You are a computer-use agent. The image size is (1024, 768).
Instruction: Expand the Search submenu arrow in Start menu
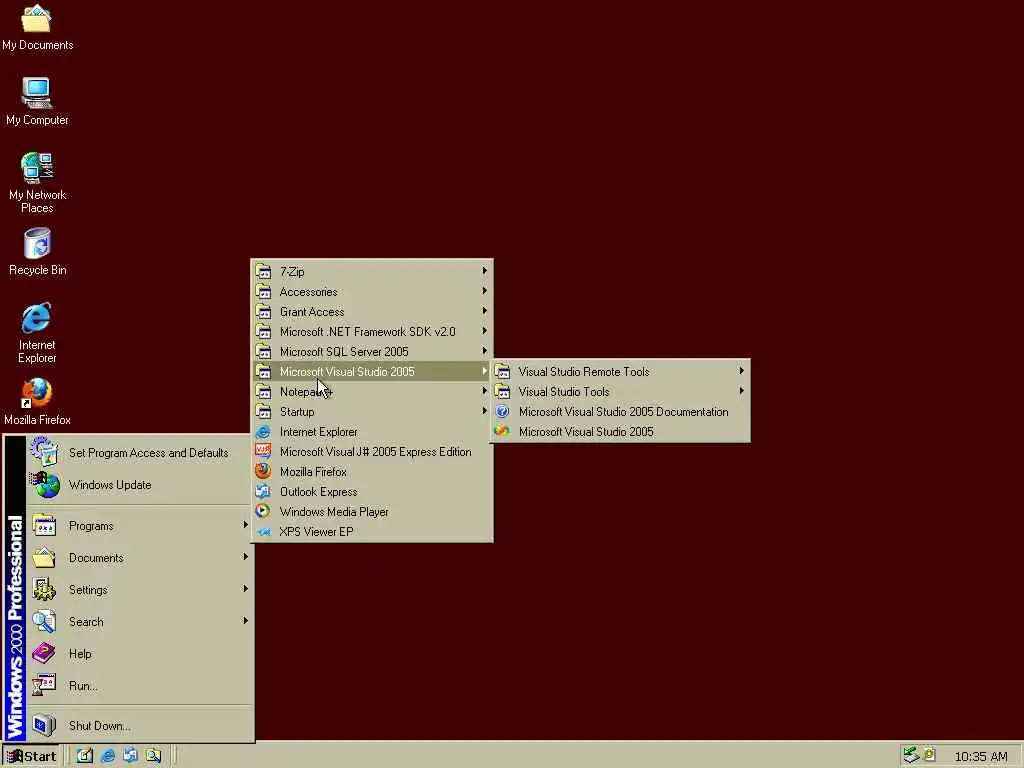246,620
